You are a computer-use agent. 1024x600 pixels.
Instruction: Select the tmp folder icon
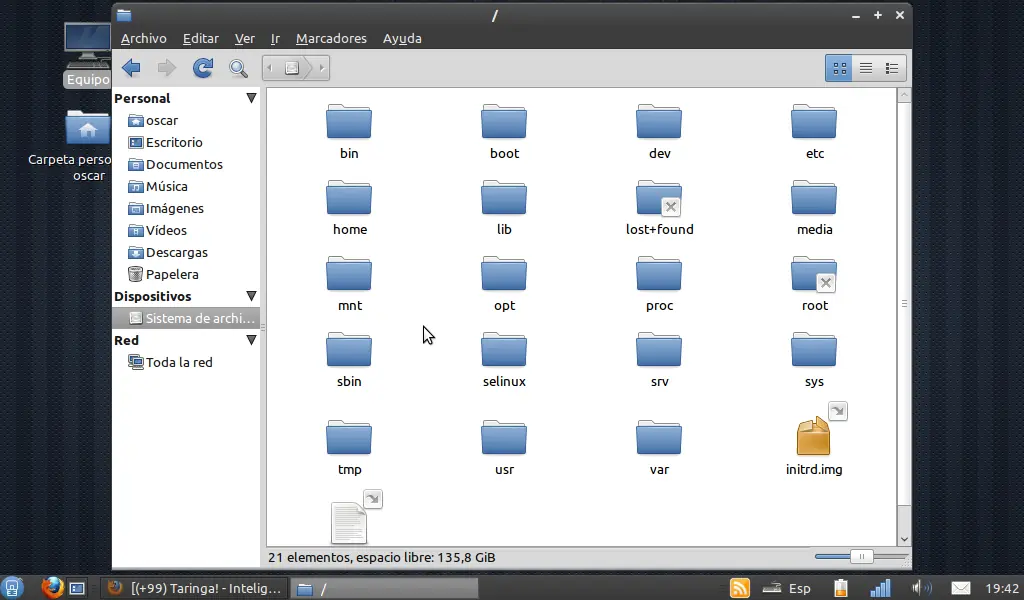(x=349, y=438)
